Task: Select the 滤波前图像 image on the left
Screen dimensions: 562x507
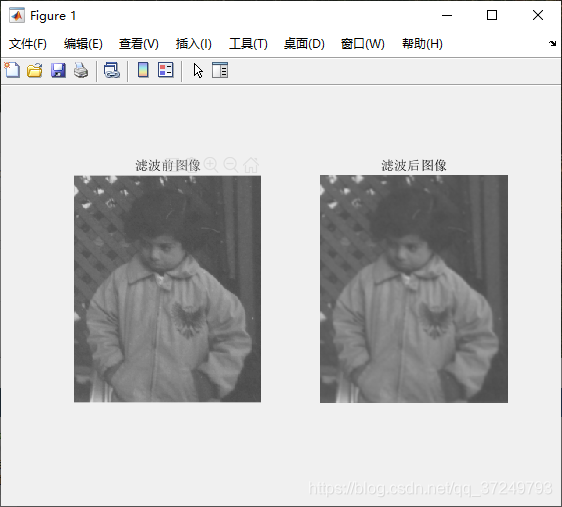Action: 167,289
